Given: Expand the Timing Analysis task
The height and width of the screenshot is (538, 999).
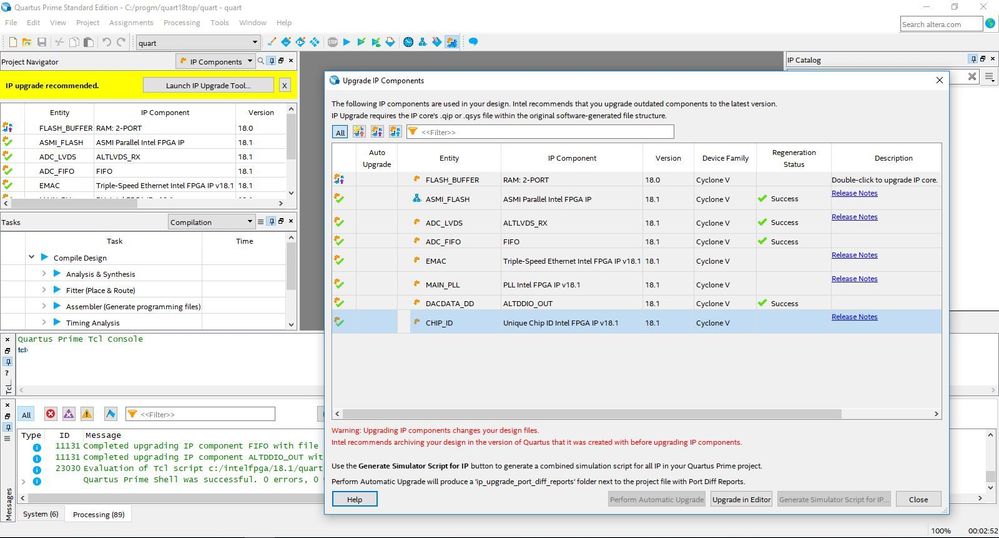Looking at the screenshot, I should coord(43,323).
